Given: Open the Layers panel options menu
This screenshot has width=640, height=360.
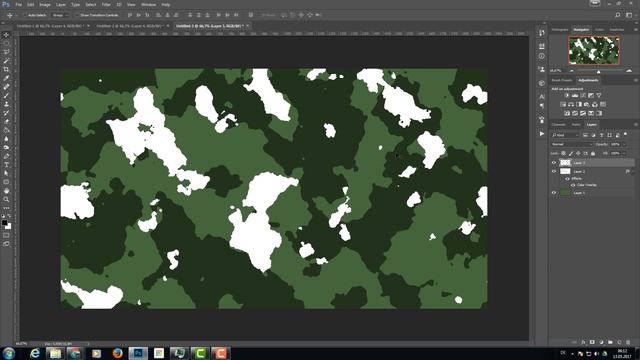Looking at the screenshot, I should [x=636, y=124].
